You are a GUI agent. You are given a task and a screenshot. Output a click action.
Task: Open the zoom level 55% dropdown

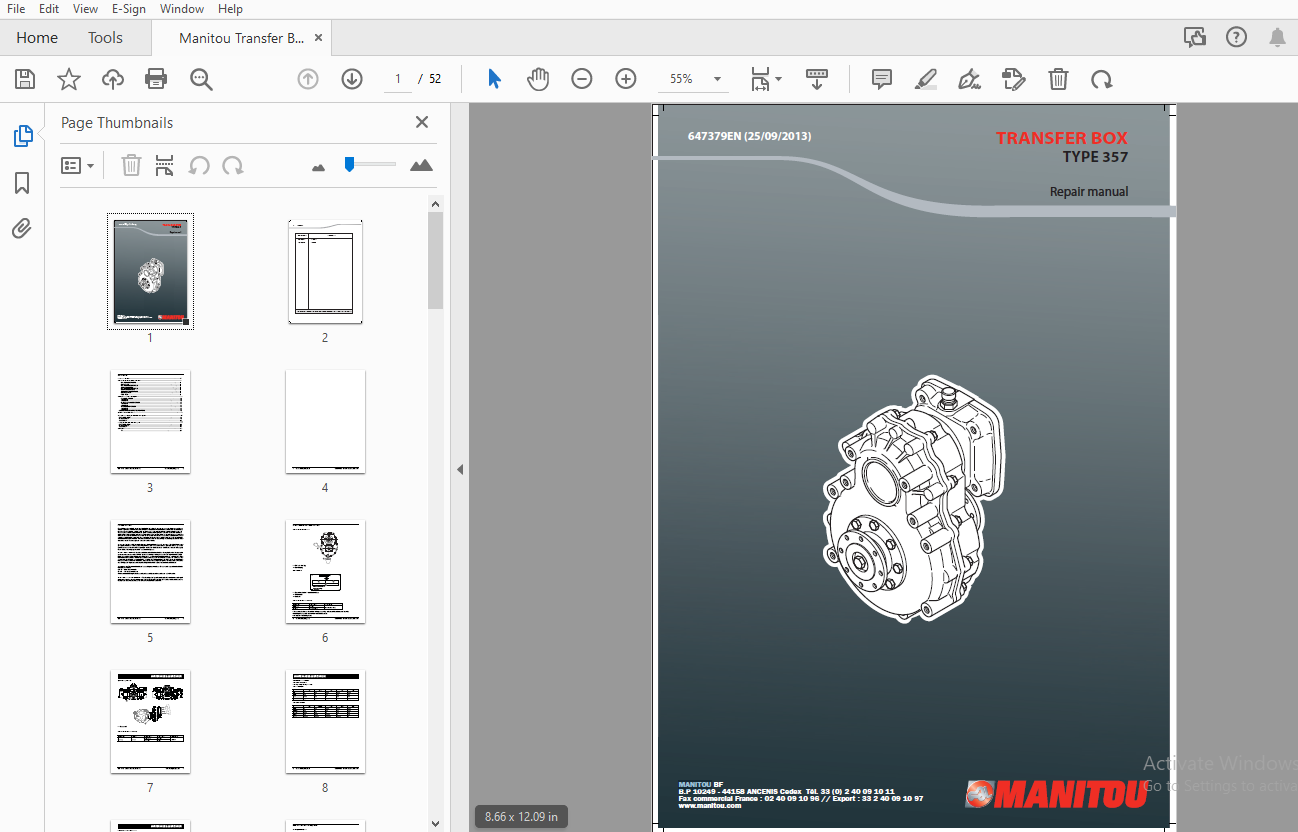pyautogui.click(x=695, y=79)
